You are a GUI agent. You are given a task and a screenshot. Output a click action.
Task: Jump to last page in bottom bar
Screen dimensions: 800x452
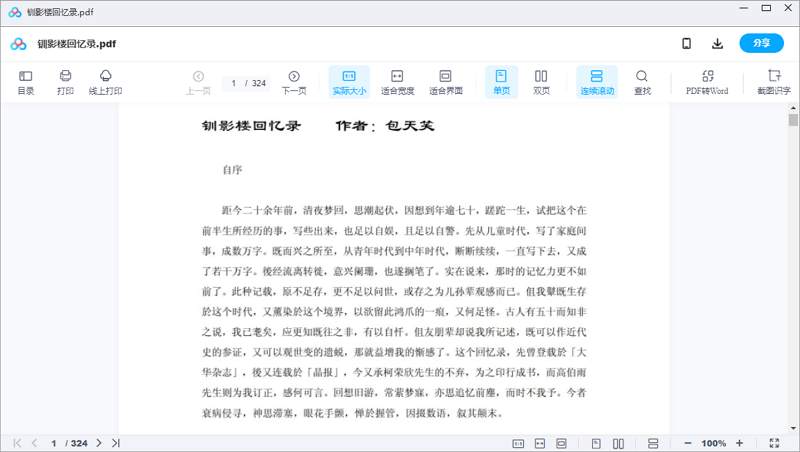click(116, 442)
